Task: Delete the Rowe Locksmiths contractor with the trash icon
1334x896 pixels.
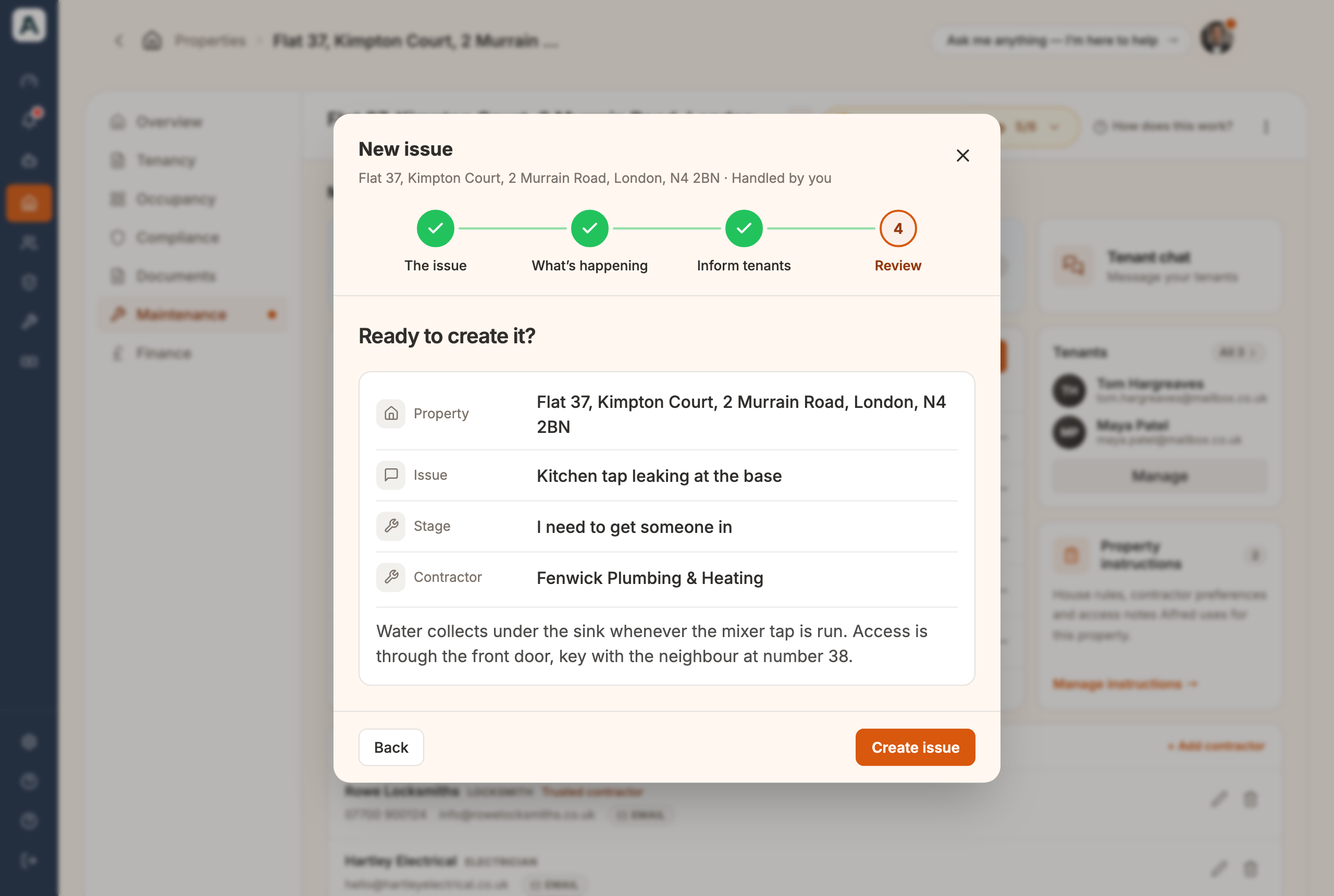Action: (x=1251, y=799)
